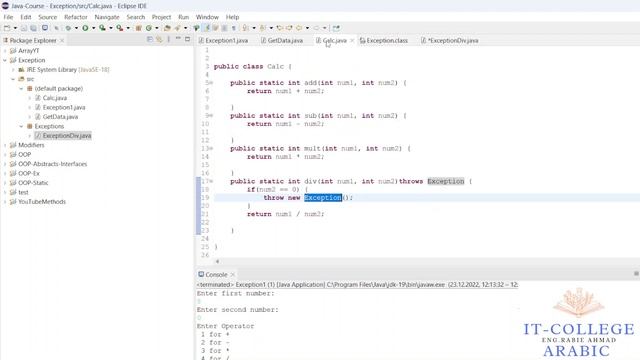Collapse the (default package) node
The image size is (640, 360).
pos(21,88)
